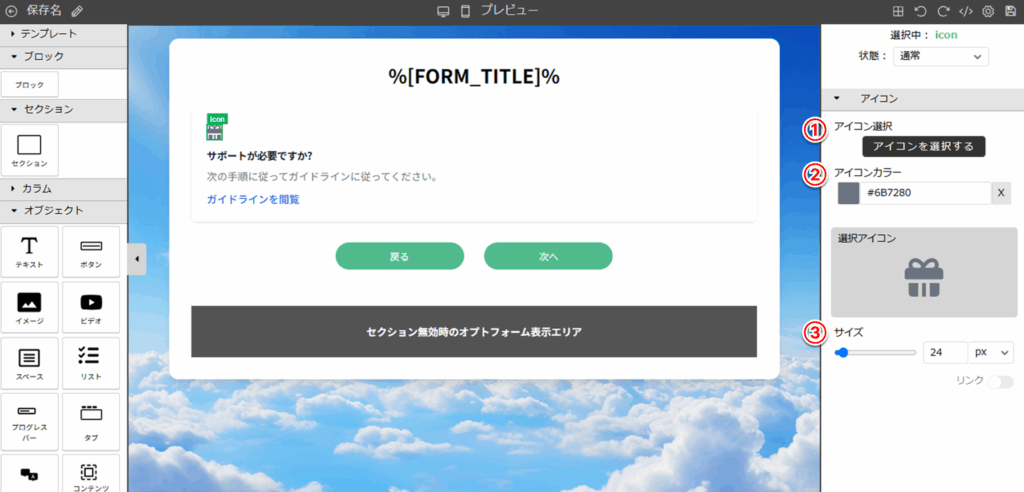Choose the リスト object tile
The width and height of the screenshot is (1024, 492).
[91, 363]
